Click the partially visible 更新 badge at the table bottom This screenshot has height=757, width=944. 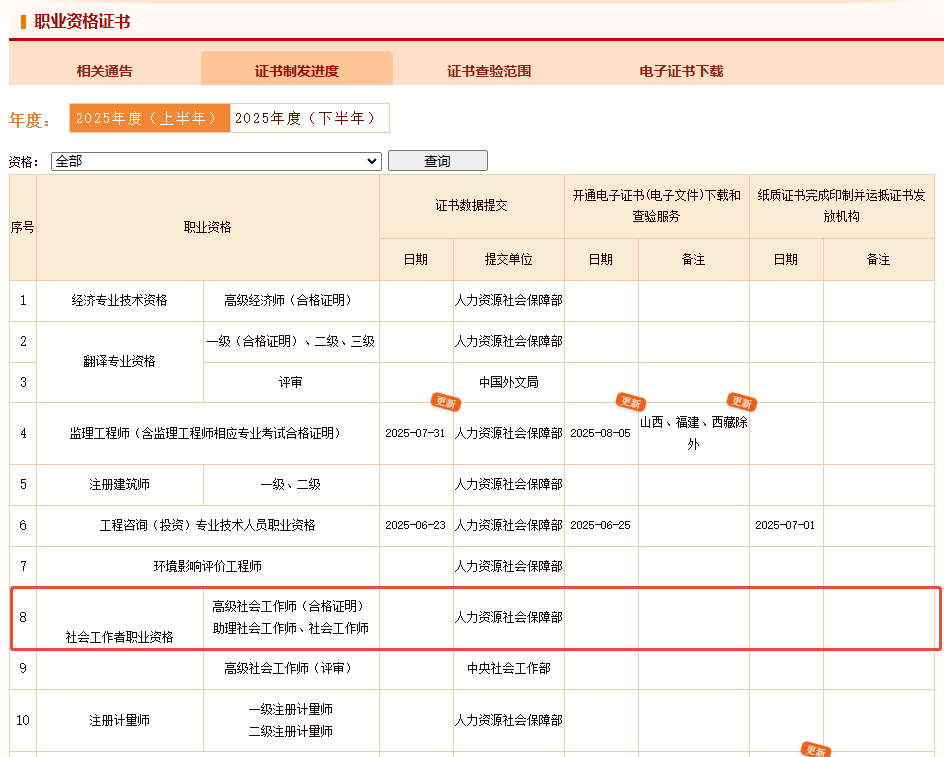[815, 750]
